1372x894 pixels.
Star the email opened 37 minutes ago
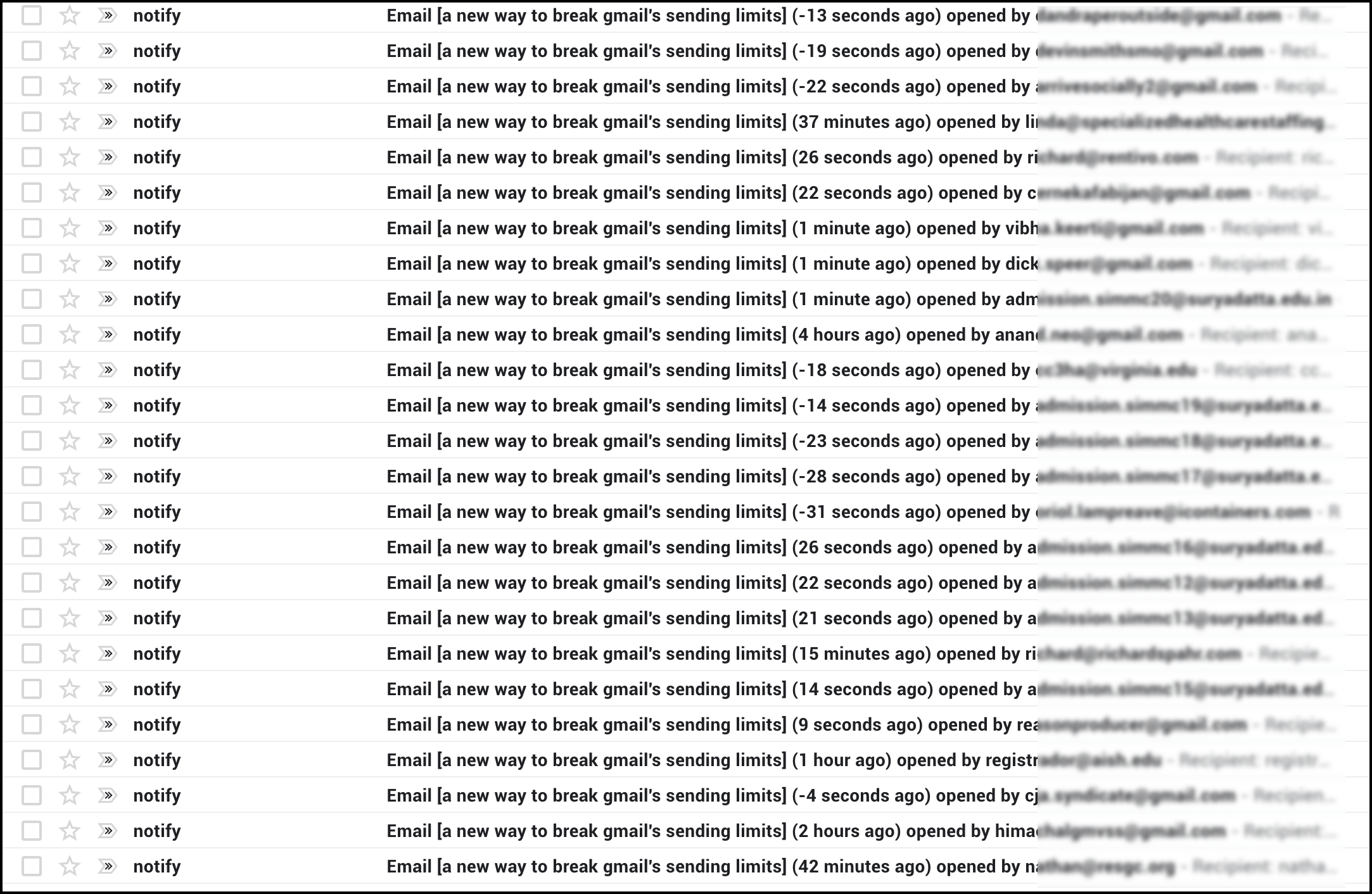coord(69,122)
